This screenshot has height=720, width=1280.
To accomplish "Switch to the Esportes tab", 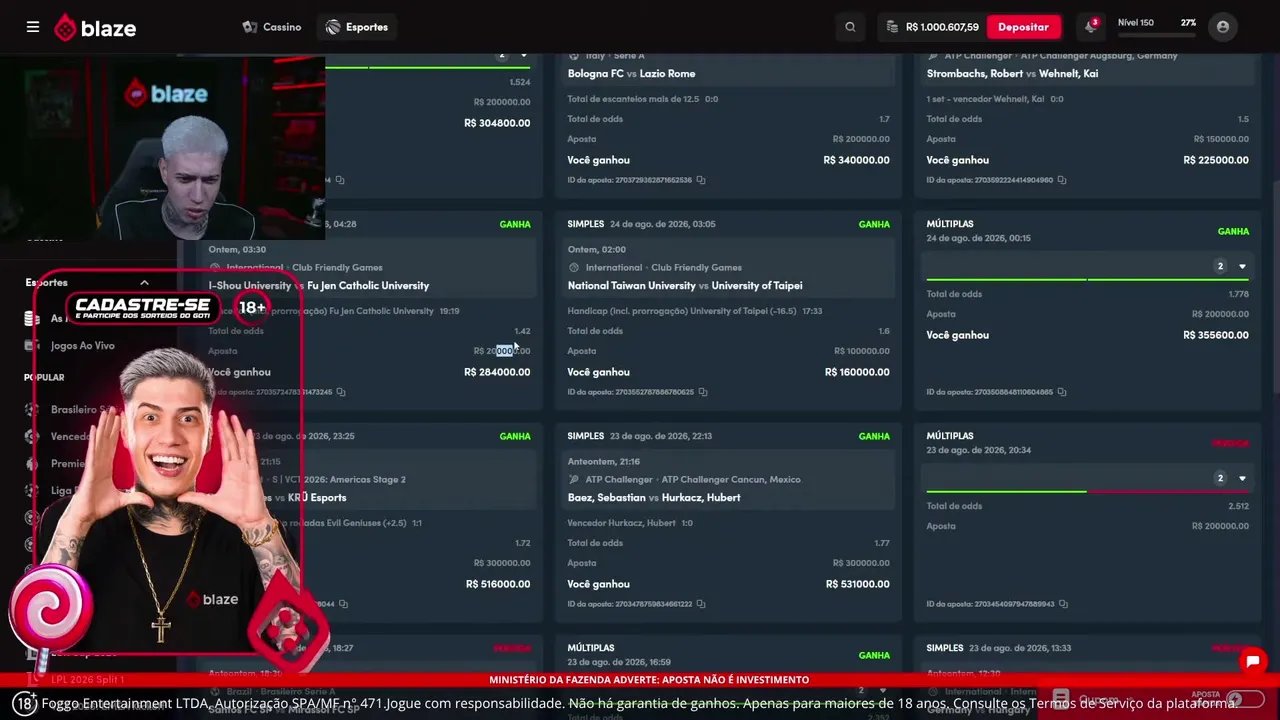I will [357, 27].
